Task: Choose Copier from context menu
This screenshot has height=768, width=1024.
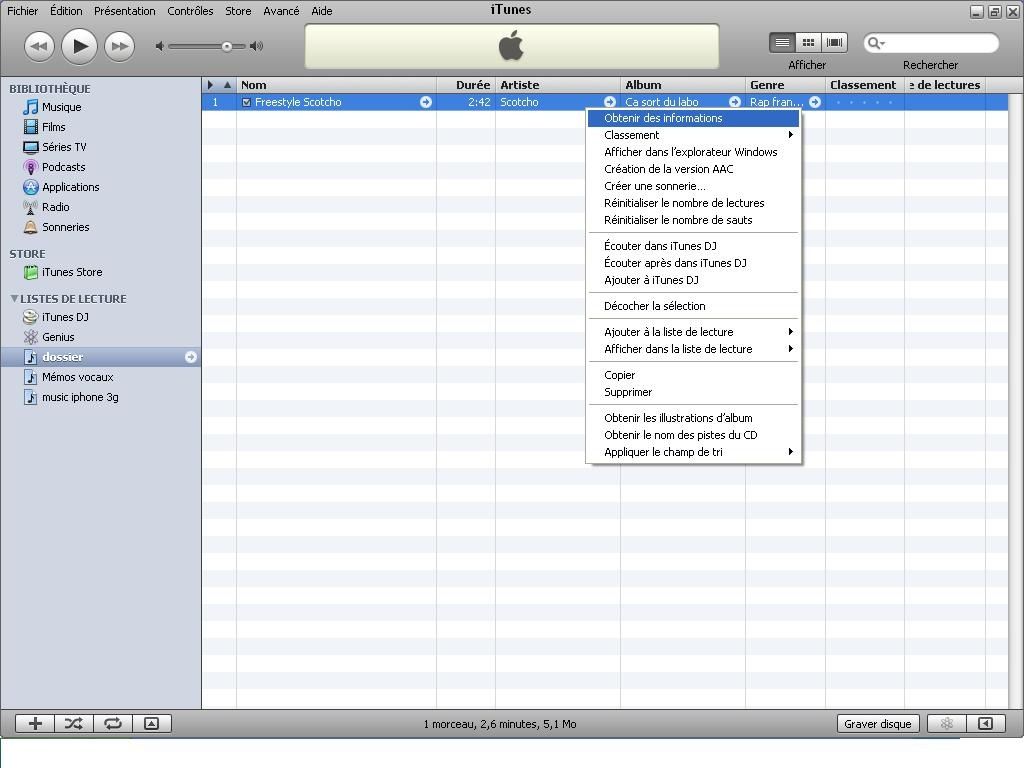Action: [x=693, y=376]
